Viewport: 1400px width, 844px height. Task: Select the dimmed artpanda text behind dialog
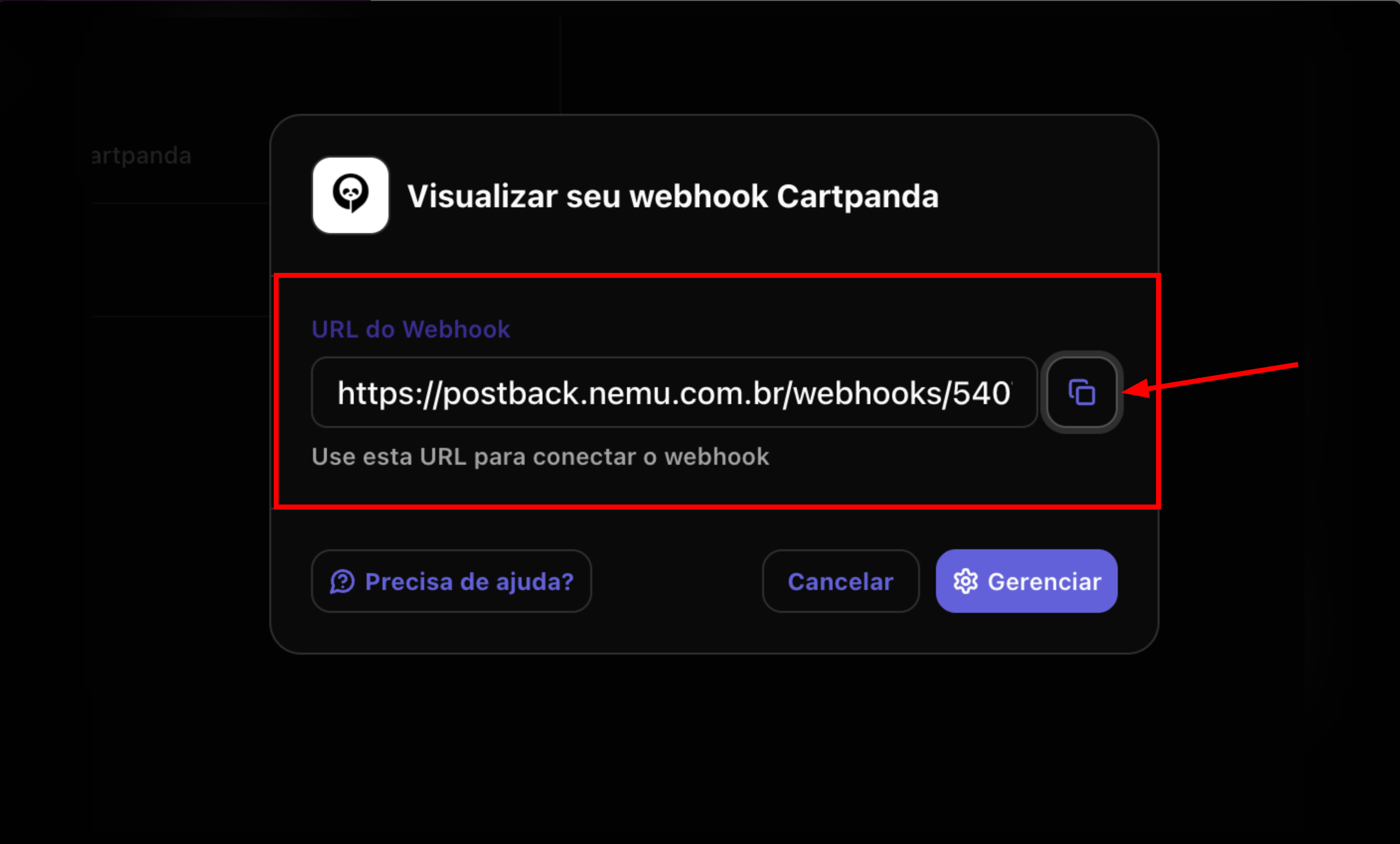[142, 156]
